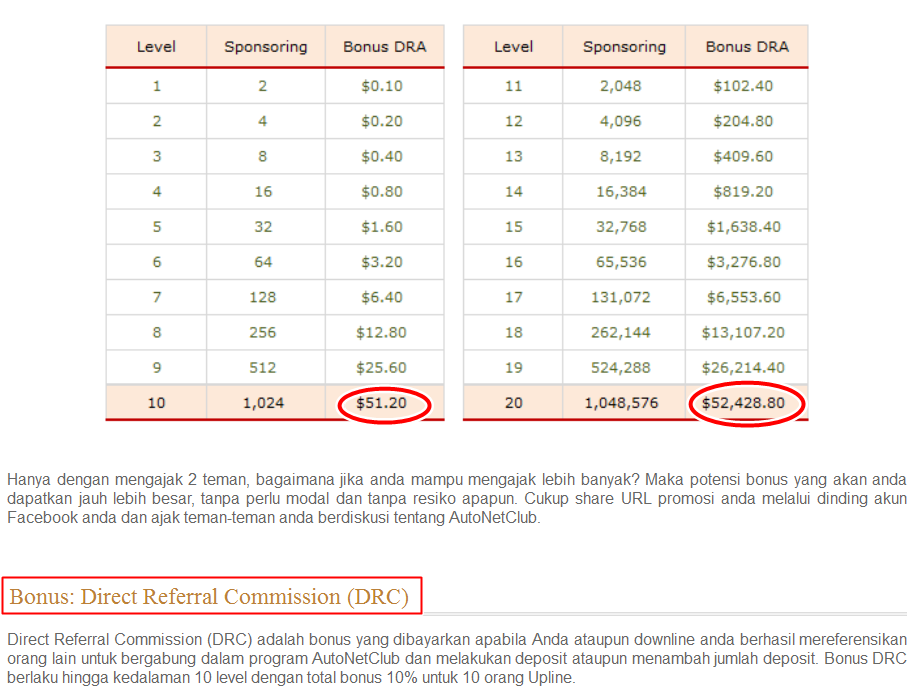
Task: Click the level 15 cell
Action: (513, 227)
